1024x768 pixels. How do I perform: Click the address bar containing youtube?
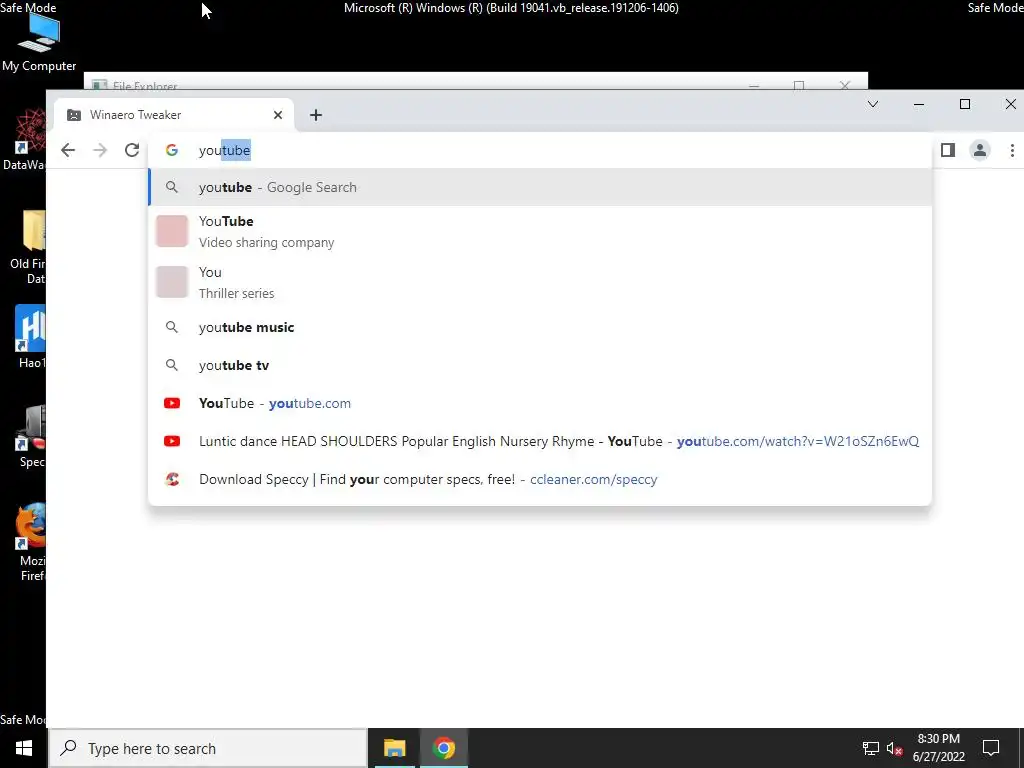[x=540, y=150]
